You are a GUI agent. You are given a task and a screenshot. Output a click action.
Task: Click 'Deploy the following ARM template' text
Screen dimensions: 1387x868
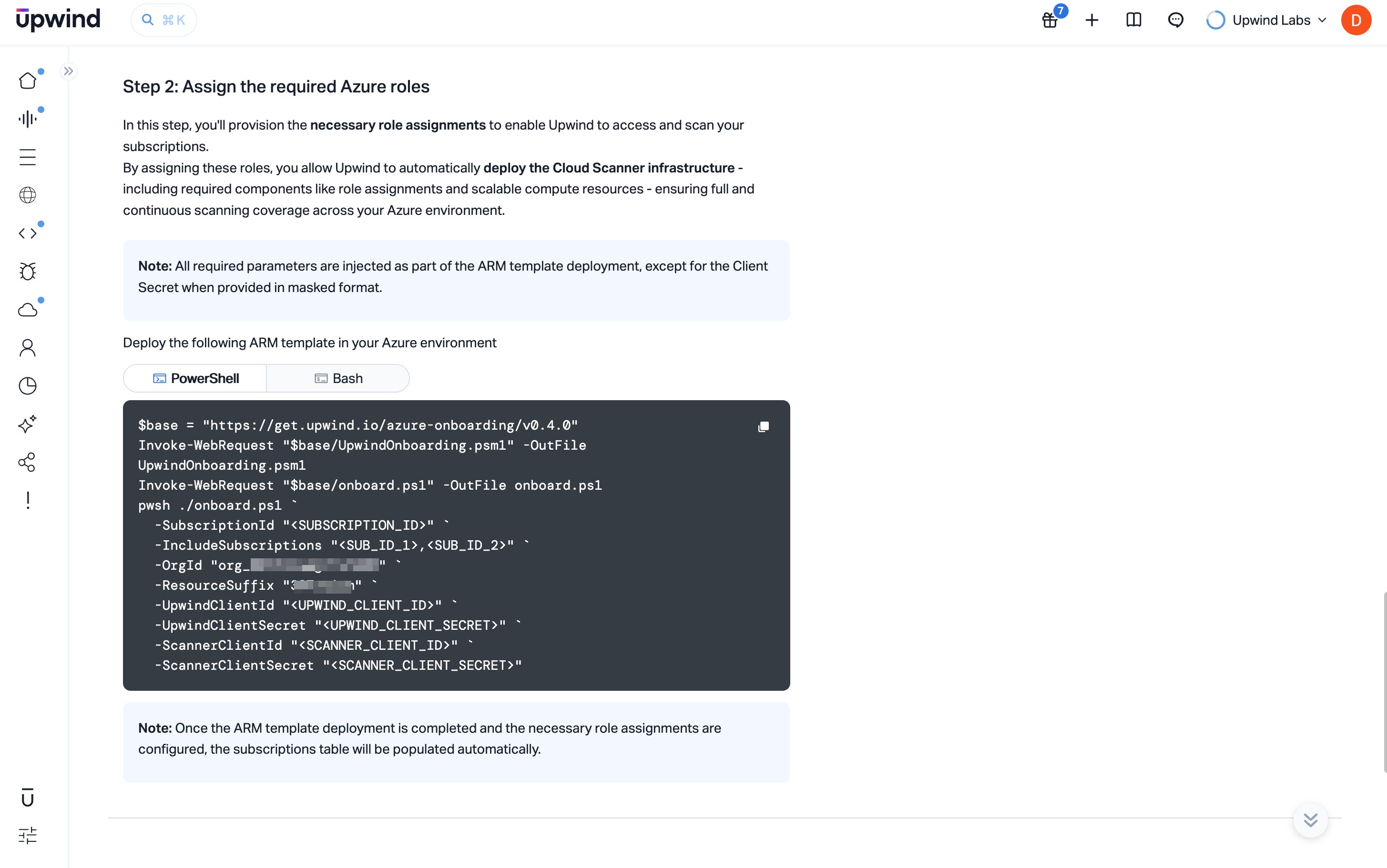309,343
